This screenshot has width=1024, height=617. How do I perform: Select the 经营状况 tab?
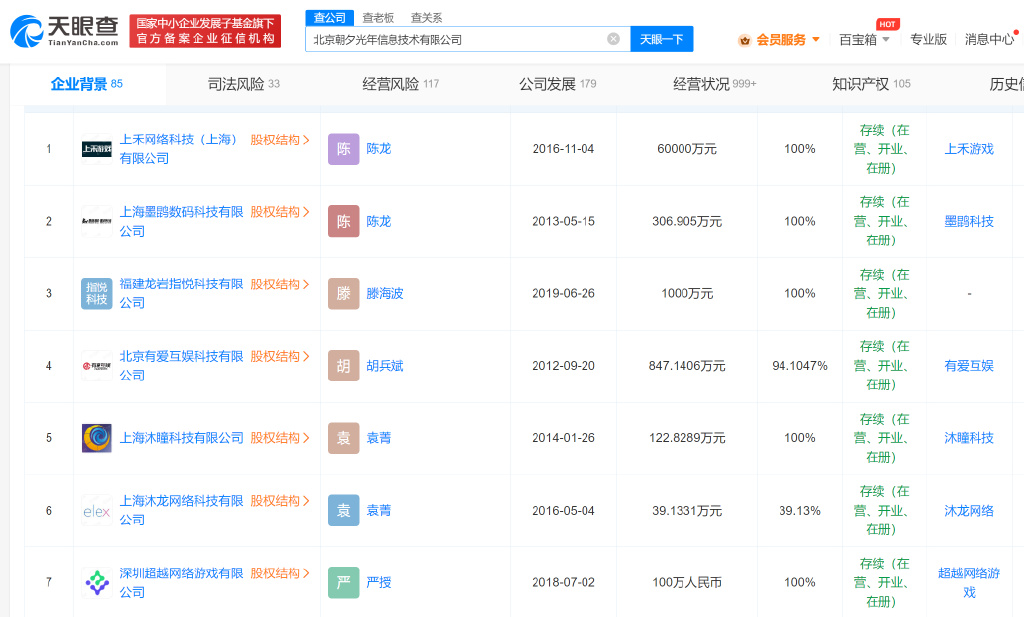point(714,84)
